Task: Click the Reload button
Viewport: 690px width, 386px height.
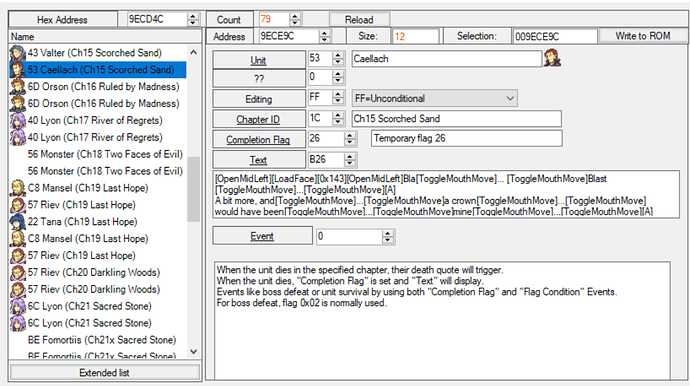Action: click(359, 20)
